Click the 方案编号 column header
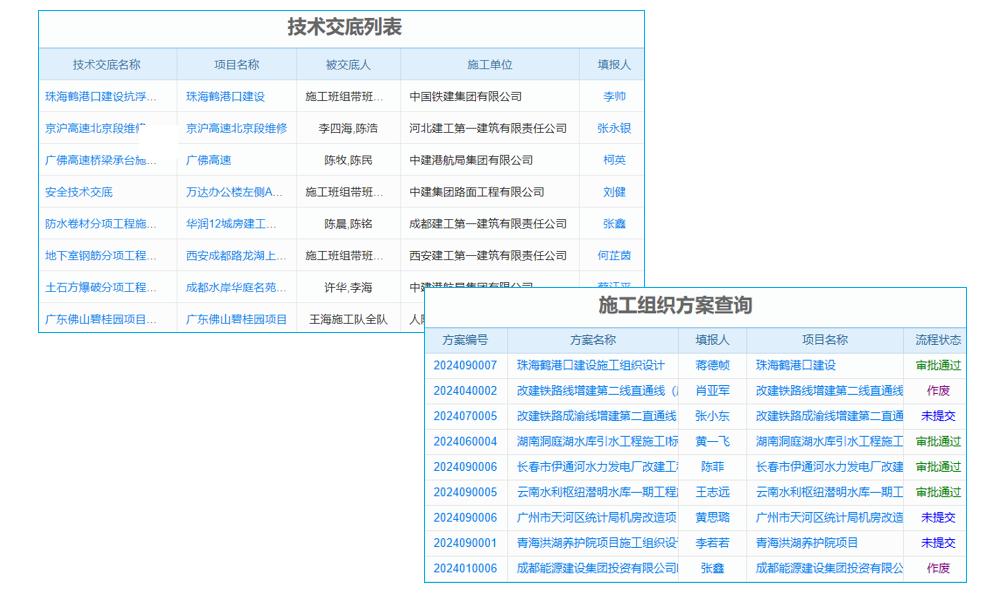The height and width of the screenshot is (600, 1000). 464,340
